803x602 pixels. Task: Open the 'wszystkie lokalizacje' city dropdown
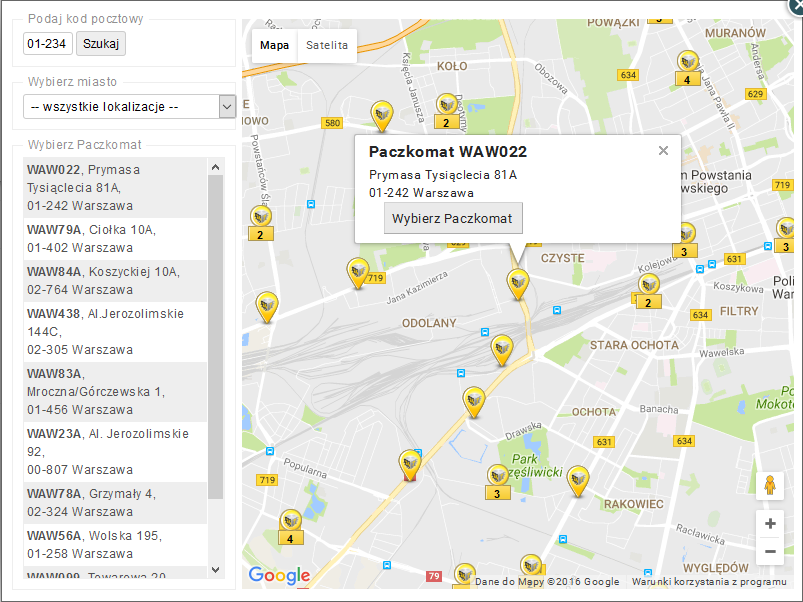tap(130, 106)
